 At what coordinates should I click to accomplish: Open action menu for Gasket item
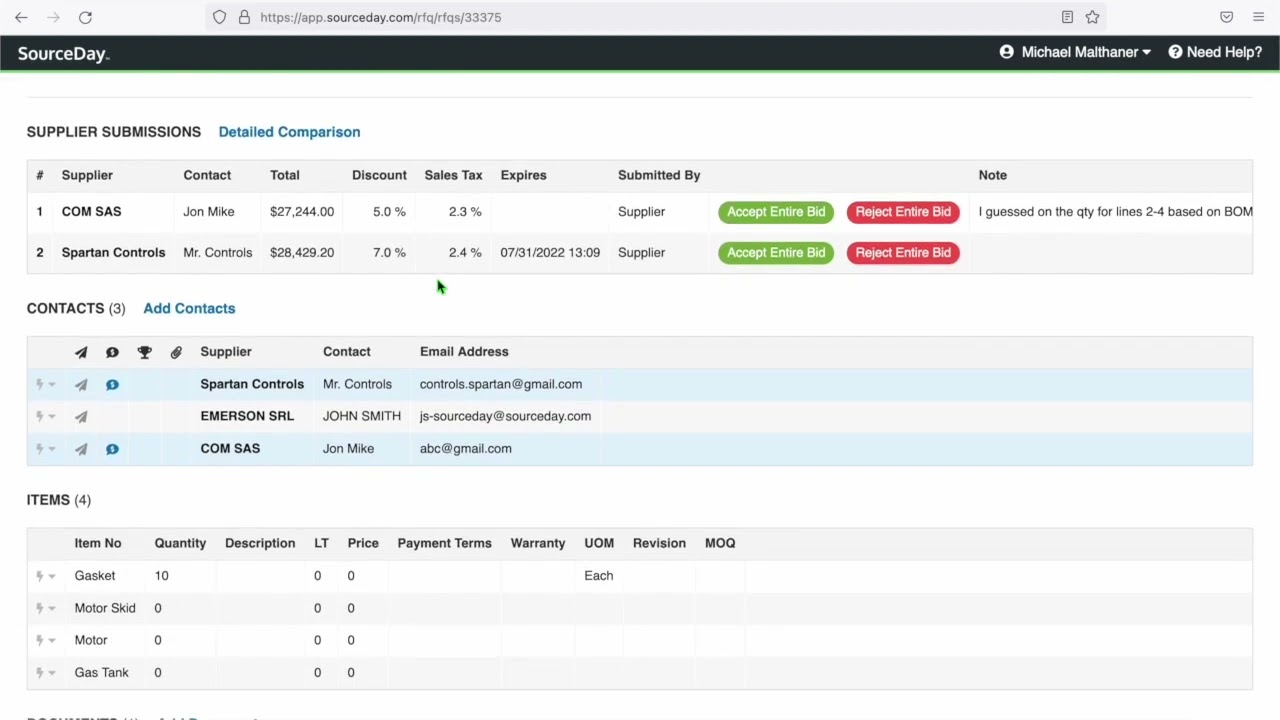click(45, 576)
